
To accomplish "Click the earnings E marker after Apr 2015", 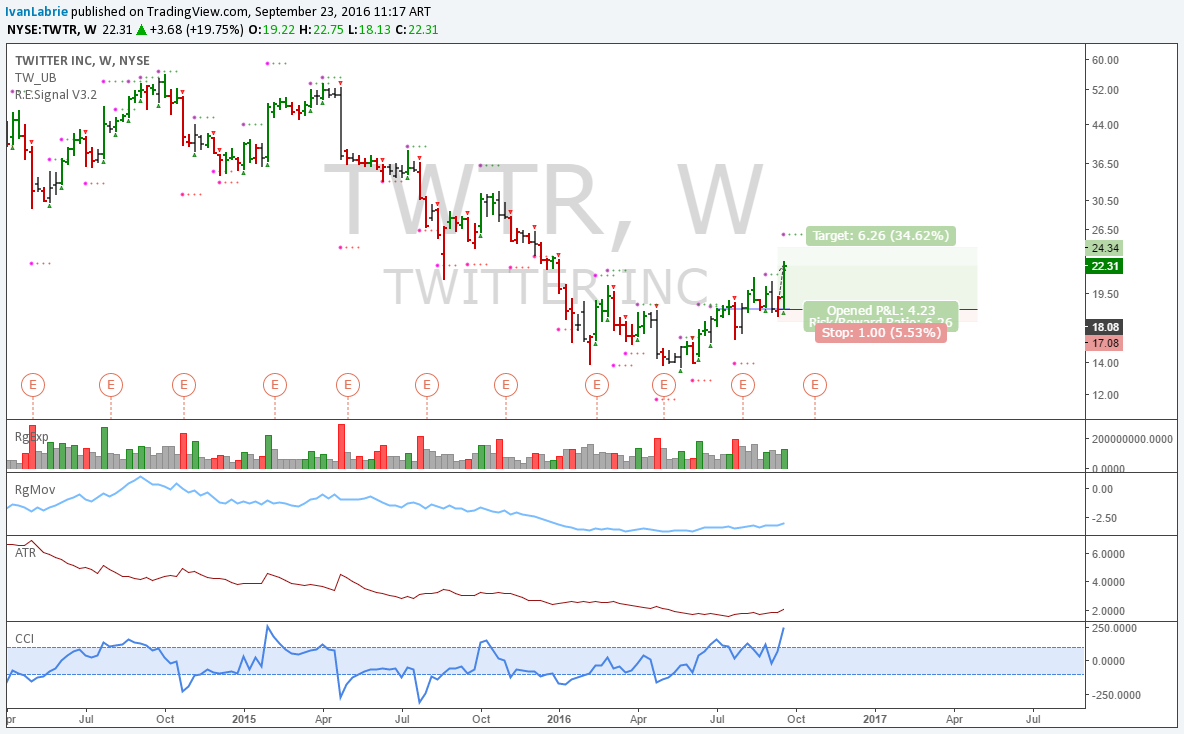I will [x=347, y=385].
